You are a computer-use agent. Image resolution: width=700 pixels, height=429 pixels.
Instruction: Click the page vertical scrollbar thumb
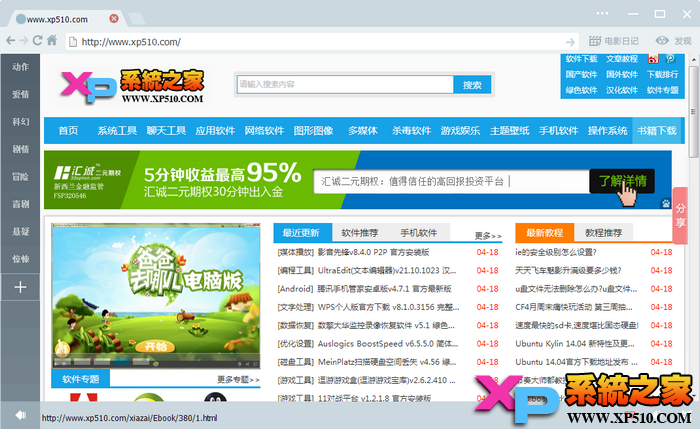693,112
